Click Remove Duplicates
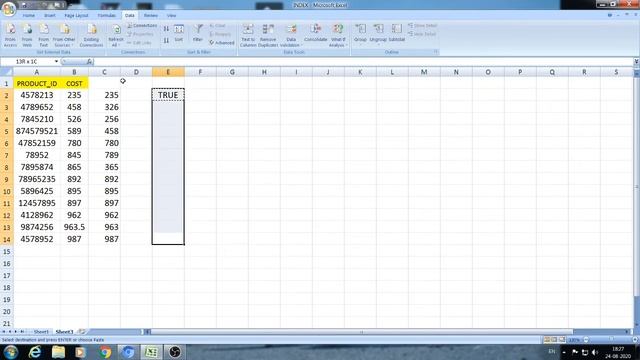This screenshot has height=360, width=640. pyautogui.click(x=268, y=35)
